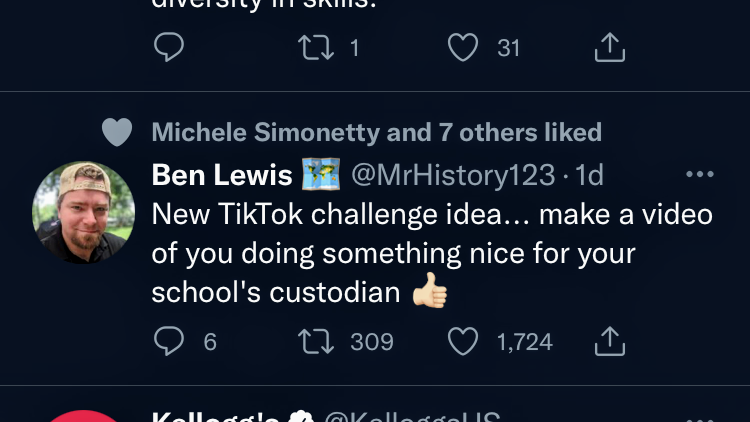
Task: Open the @MrHistory123 handle
Action: click(x=452, y=175)
